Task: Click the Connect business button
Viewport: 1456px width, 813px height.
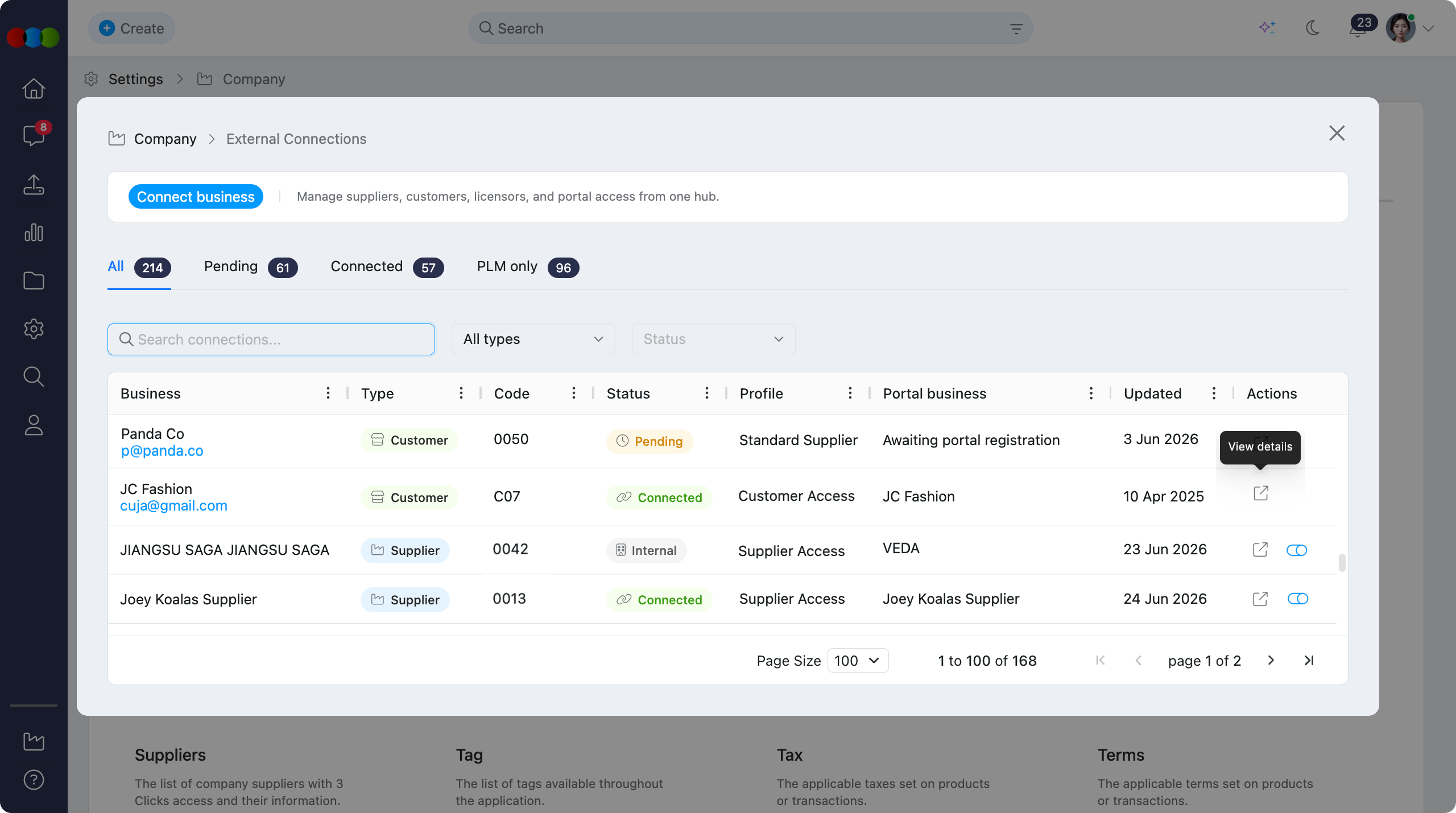Action: coord(196,197)
